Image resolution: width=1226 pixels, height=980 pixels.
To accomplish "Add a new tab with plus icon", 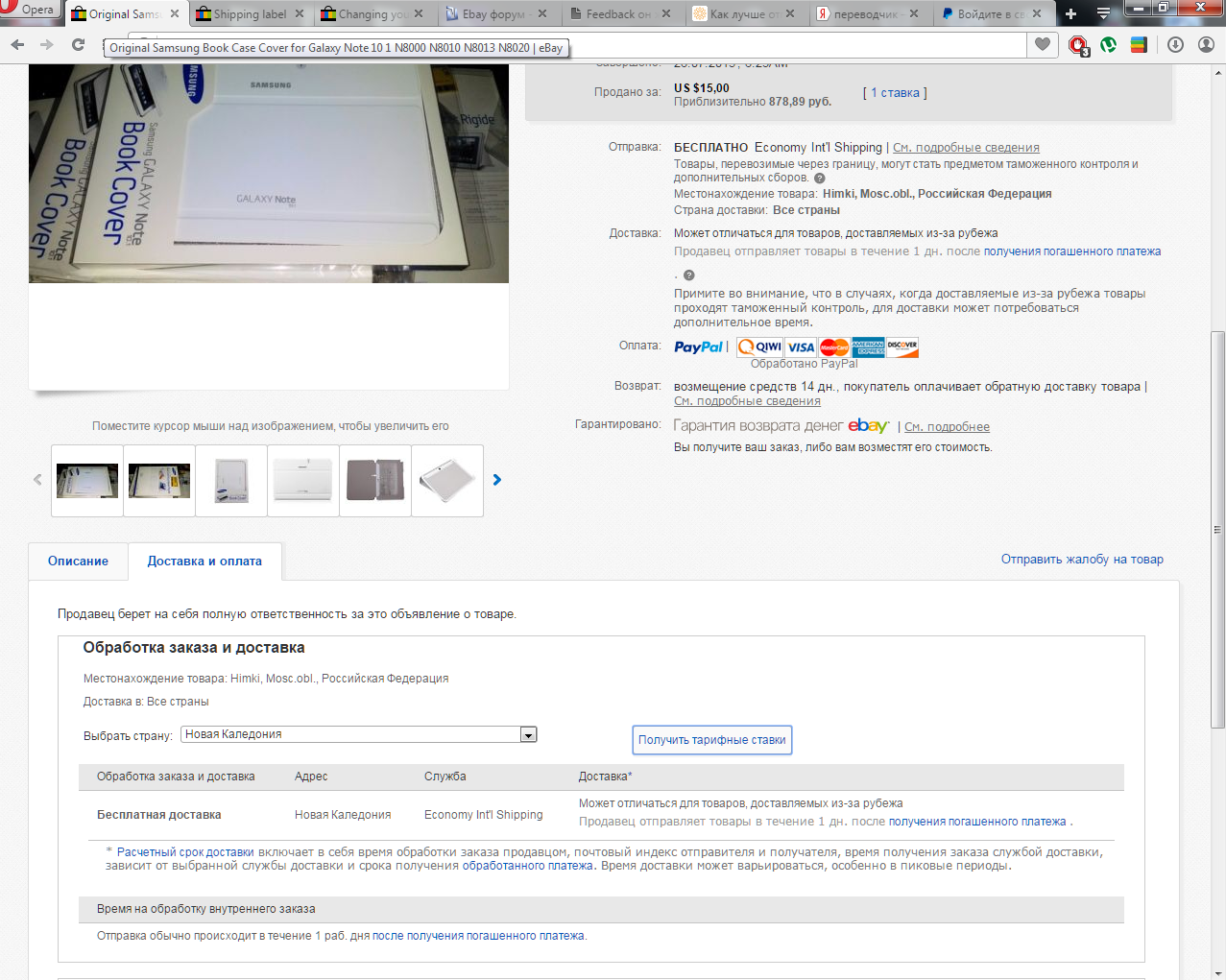I will [x=1071, y=13].
